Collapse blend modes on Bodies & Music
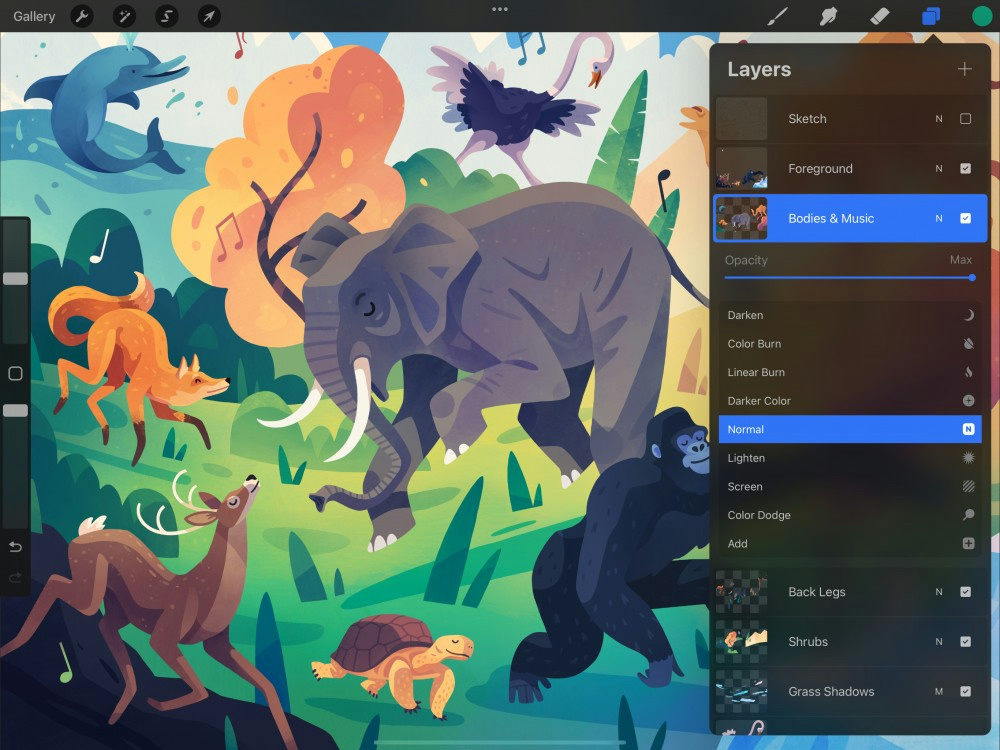The height and width of the screenshot is (750, 1000). [939, 218]
